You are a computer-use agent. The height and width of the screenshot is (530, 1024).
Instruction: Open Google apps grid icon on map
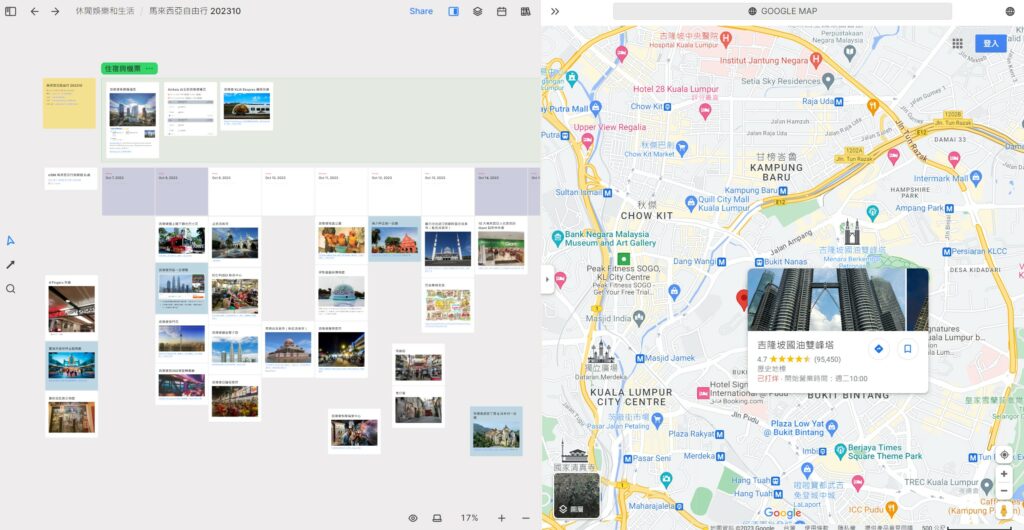(x=957, y=43)
